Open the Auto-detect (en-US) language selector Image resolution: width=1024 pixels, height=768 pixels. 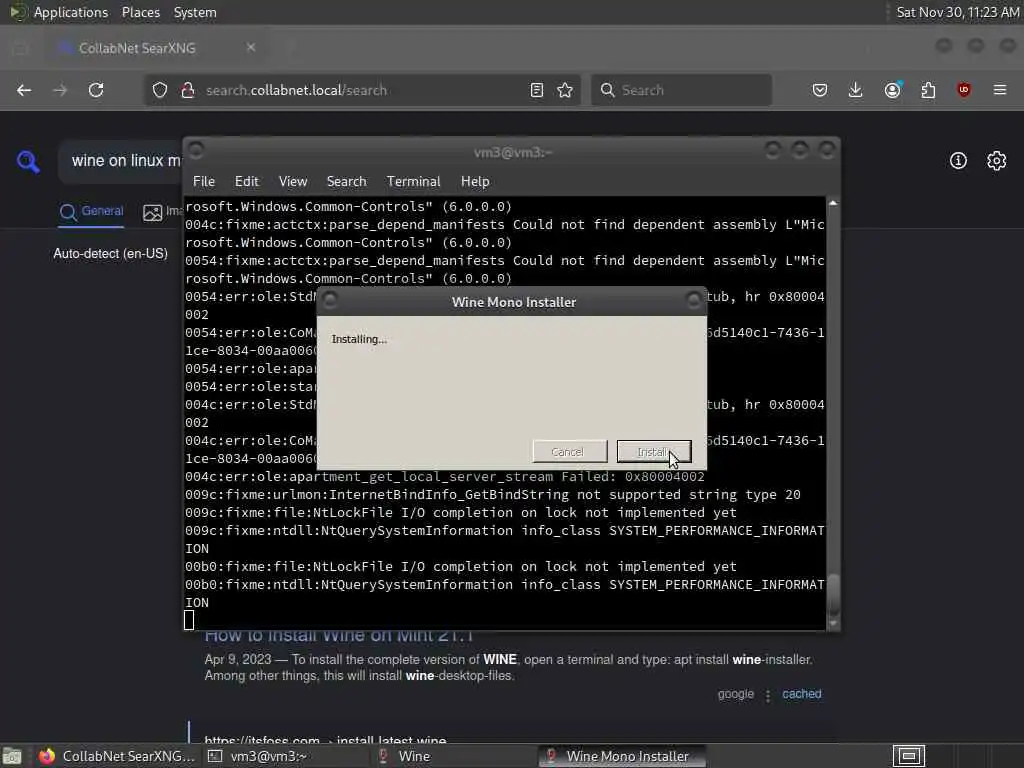coord(110,253)
